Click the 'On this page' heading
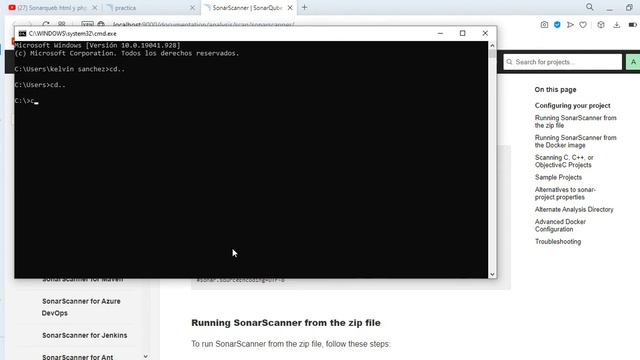 click(555, 89)
